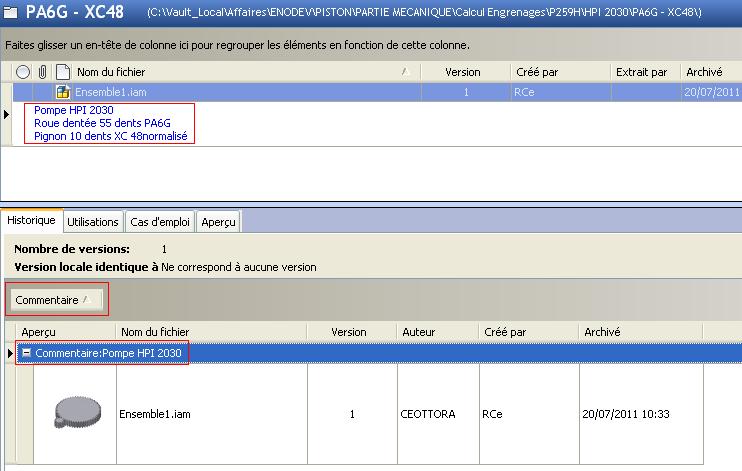This screenshot has height=471, width=742.
Task: Select the Ensemble1.iam row in top list
Action: 377,92
